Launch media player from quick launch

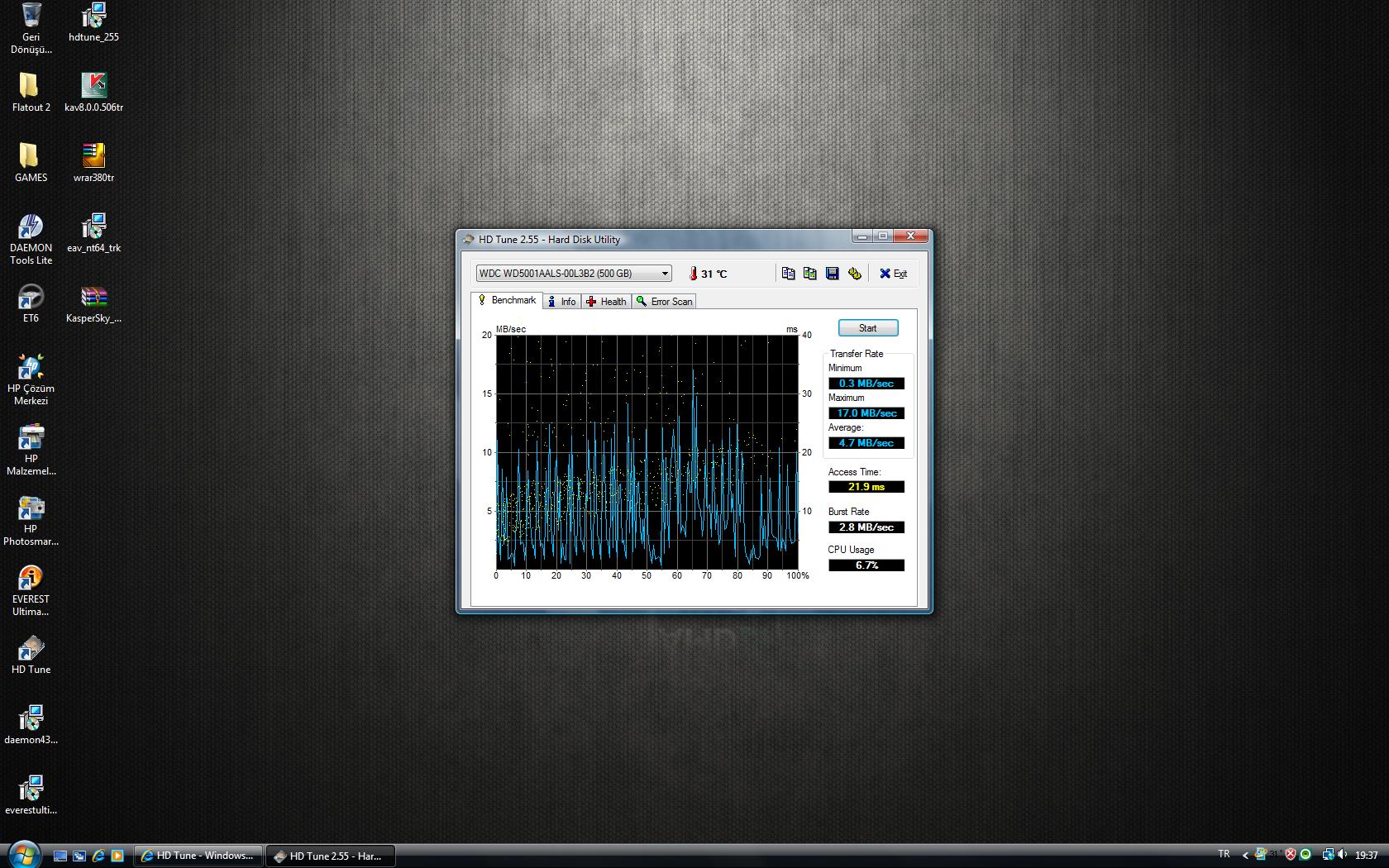click(x=117, y=856)
